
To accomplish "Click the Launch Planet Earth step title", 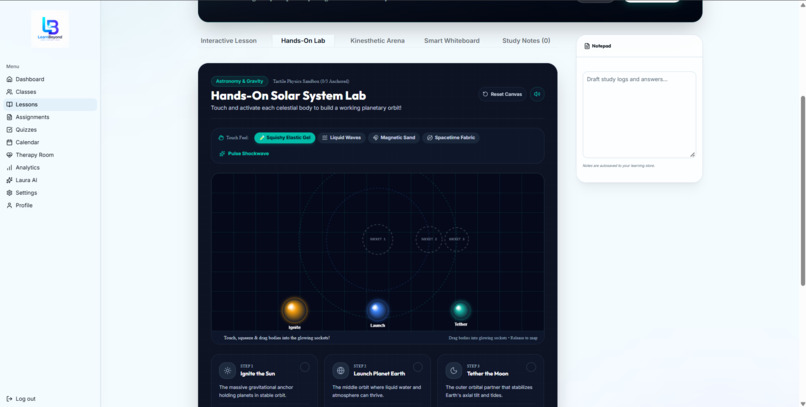I will (x=379, y=374).
